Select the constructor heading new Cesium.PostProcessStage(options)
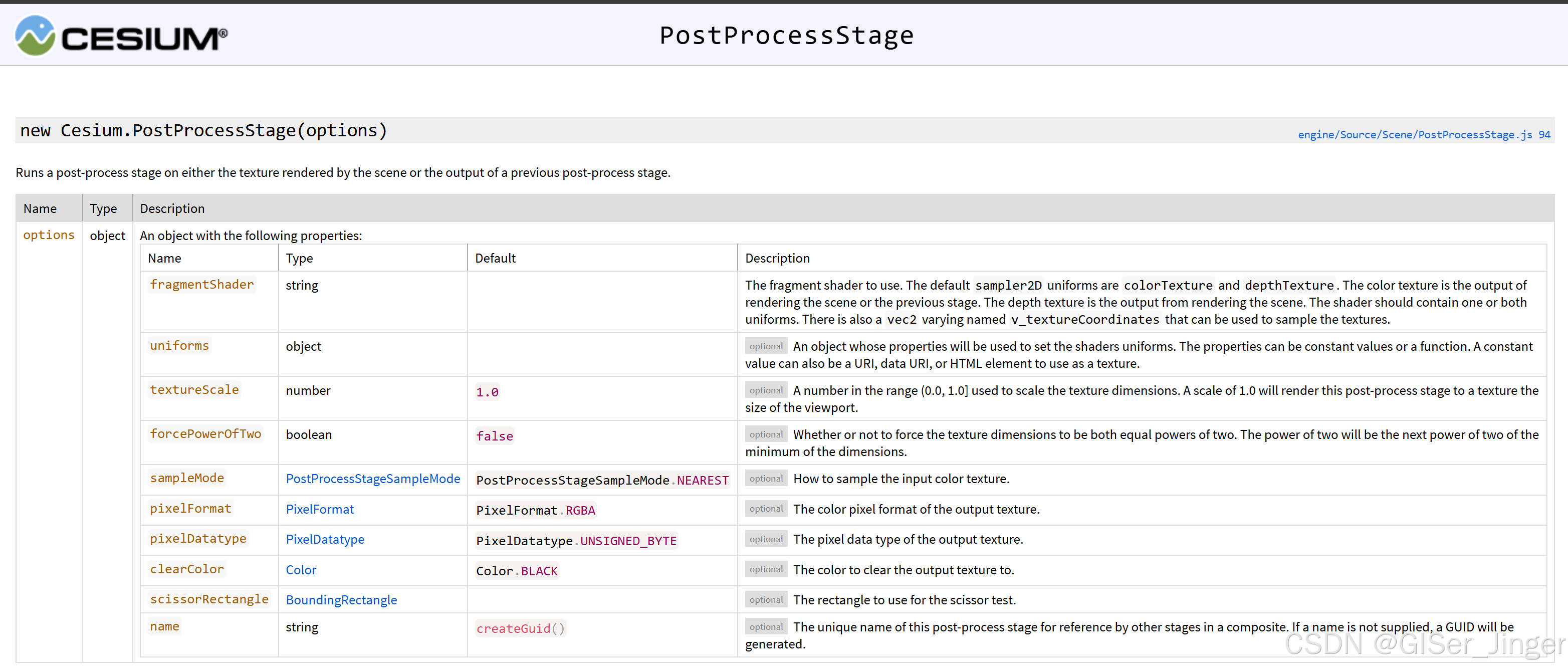The height and width of the screenshot is (670, 1568). pos(203,130)
